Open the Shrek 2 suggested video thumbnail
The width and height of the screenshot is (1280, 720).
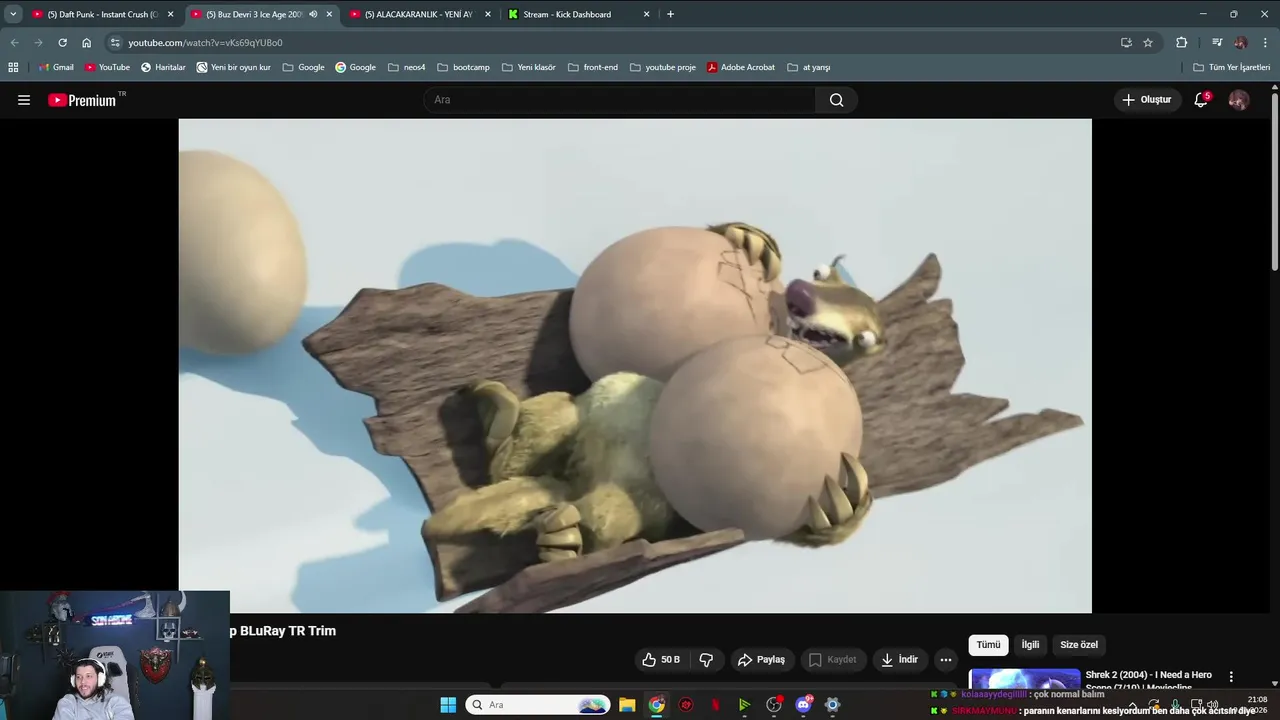[1024, 679]
